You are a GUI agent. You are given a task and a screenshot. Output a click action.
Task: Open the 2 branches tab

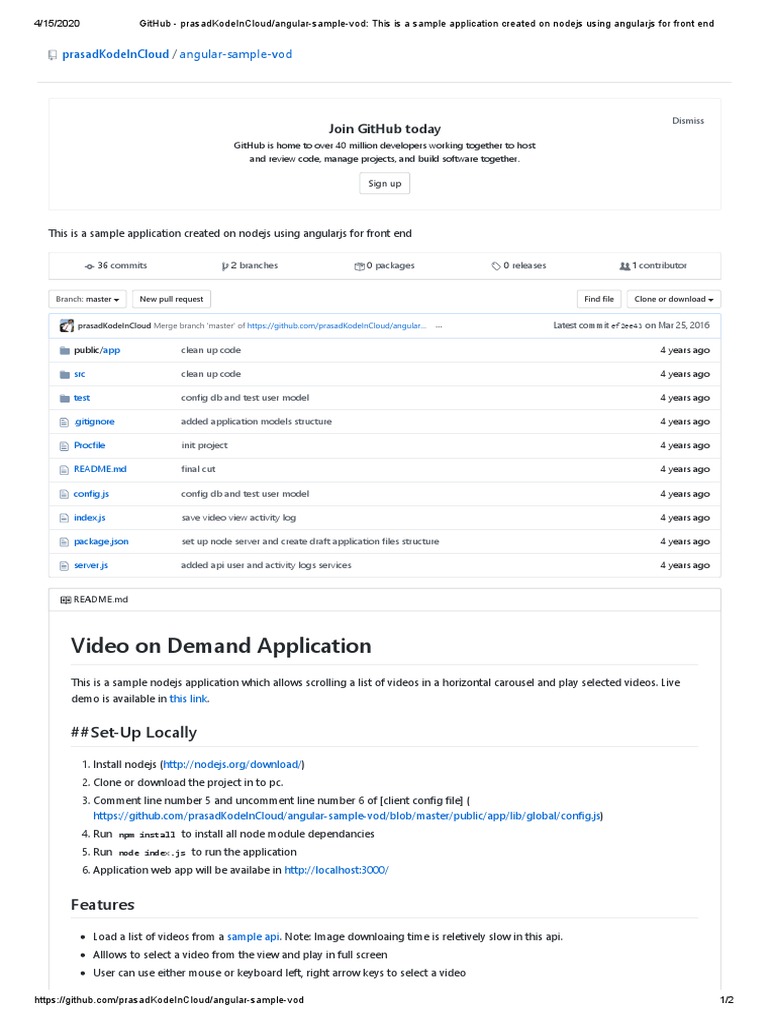255,266
